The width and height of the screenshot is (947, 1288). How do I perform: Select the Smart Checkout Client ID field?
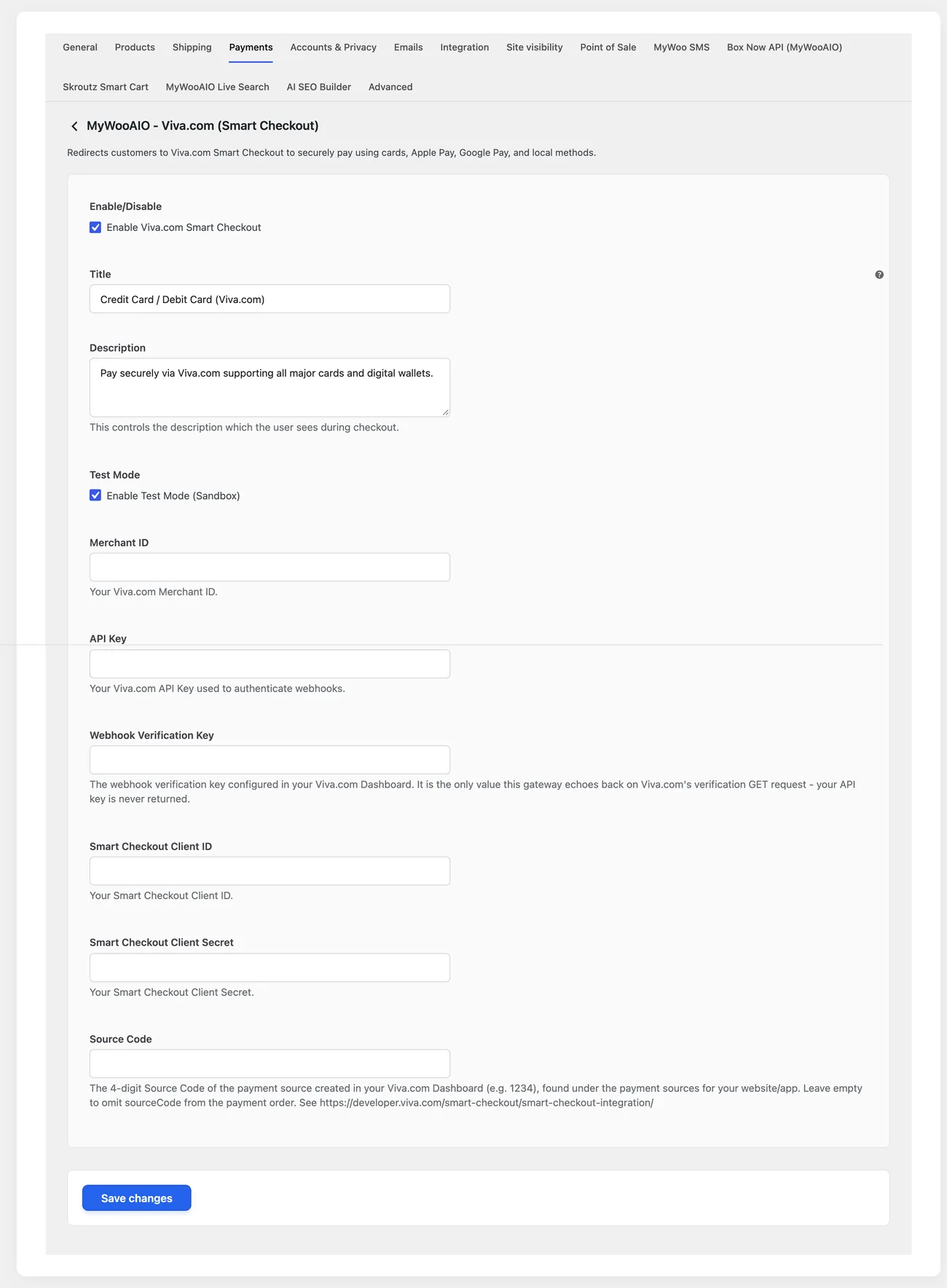(270, 871)
